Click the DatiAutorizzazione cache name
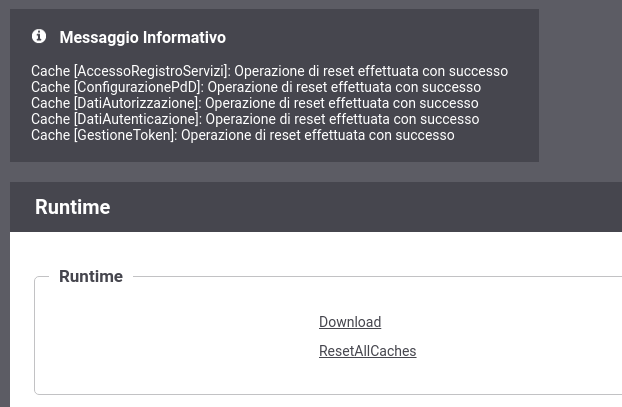The image size is (622, 407). coord(136,103)
